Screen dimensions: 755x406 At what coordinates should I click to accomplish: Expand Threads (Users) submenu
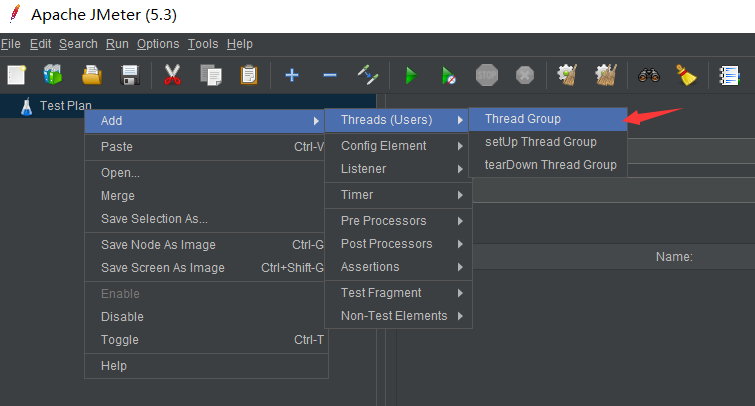coord(397,120)
